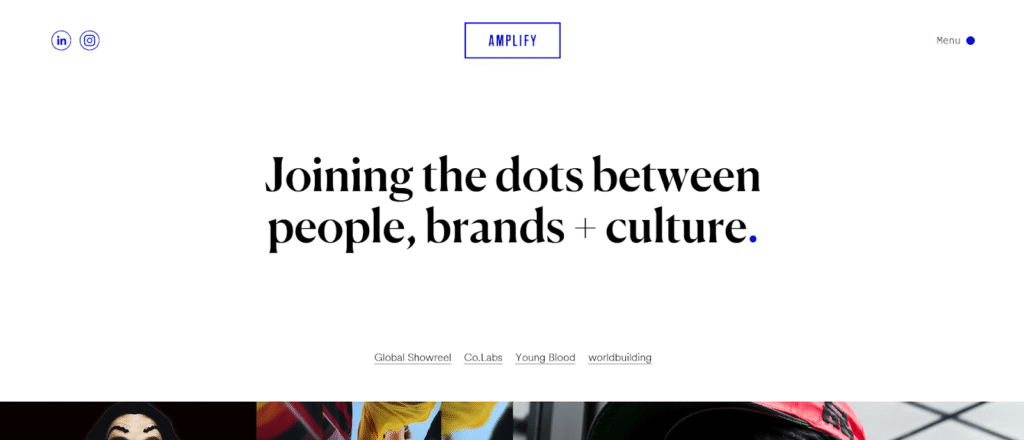Go to the Co.Labs link
Viewport: 1024px width, 440px height.
click(483, 357)
